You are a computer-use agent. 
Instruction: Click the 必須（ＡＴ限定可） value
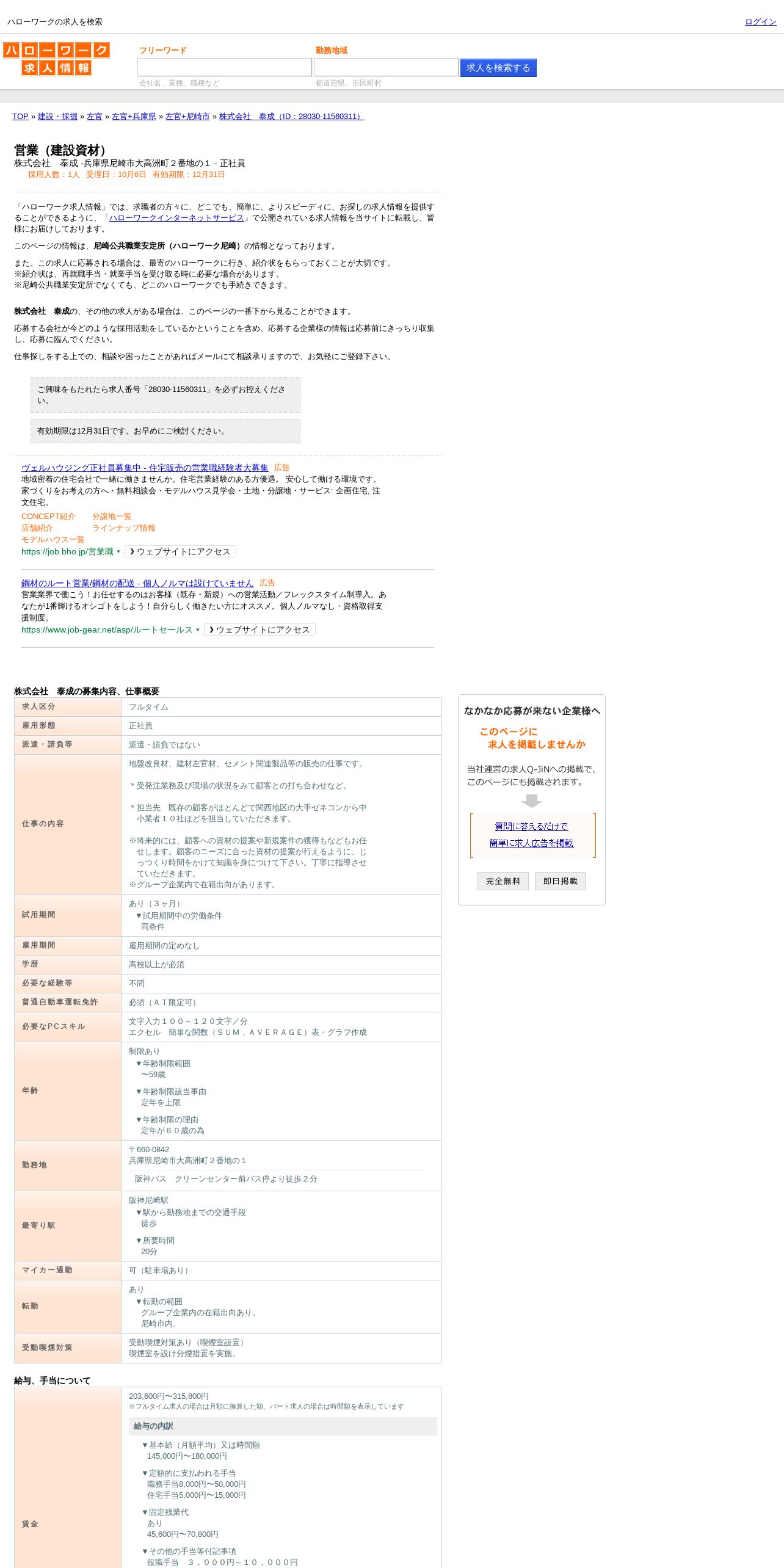pos(164,1003)
